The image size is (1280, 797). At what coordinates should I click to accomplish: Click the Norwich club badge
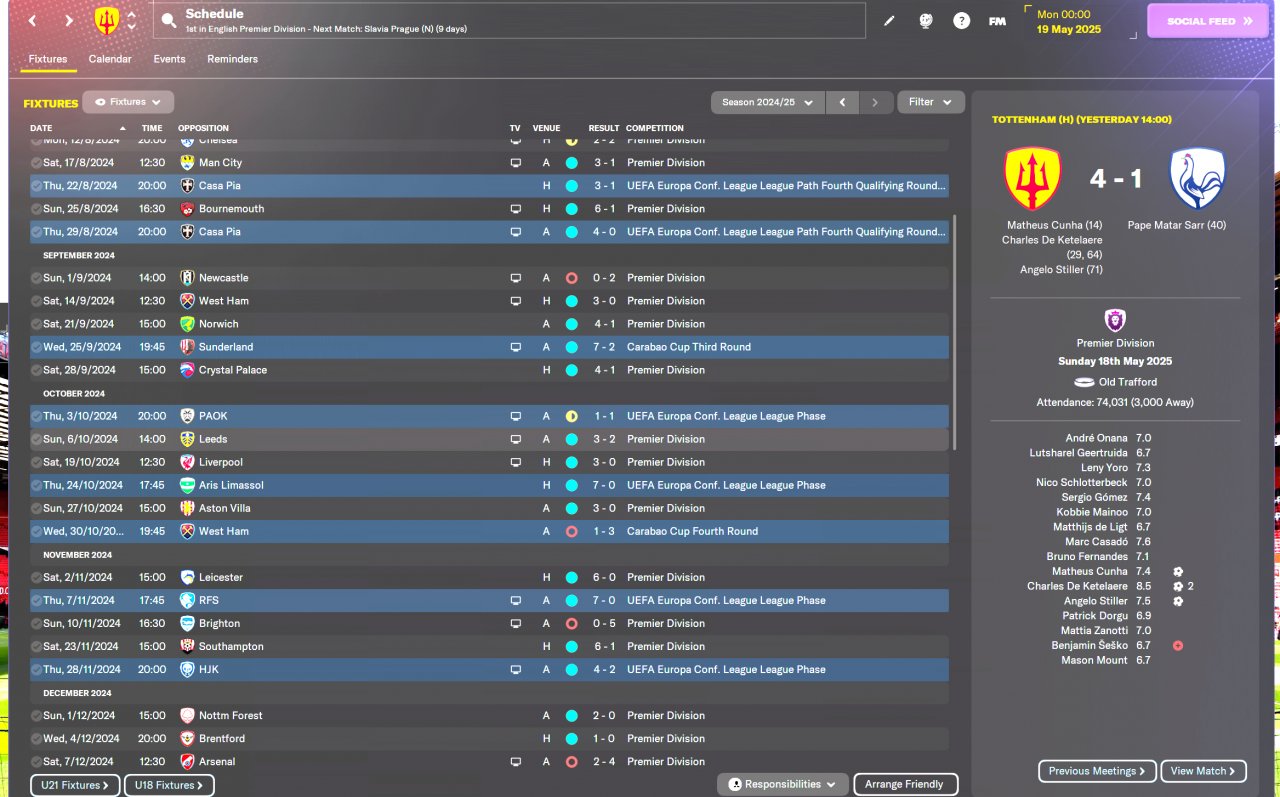coord(187,324)
